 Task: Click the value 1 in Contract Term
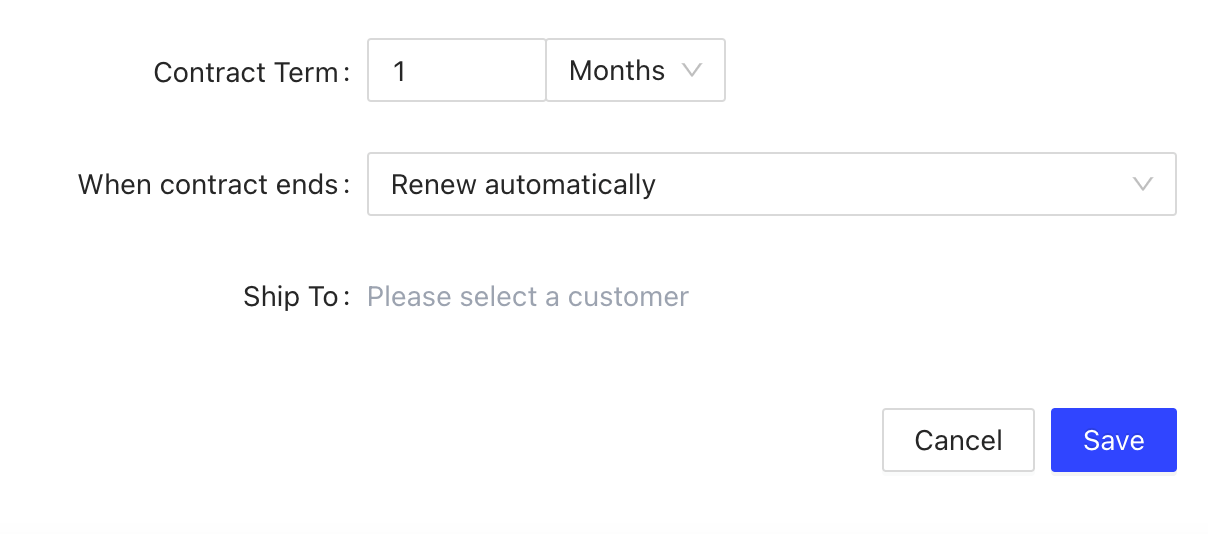point(400,72)
